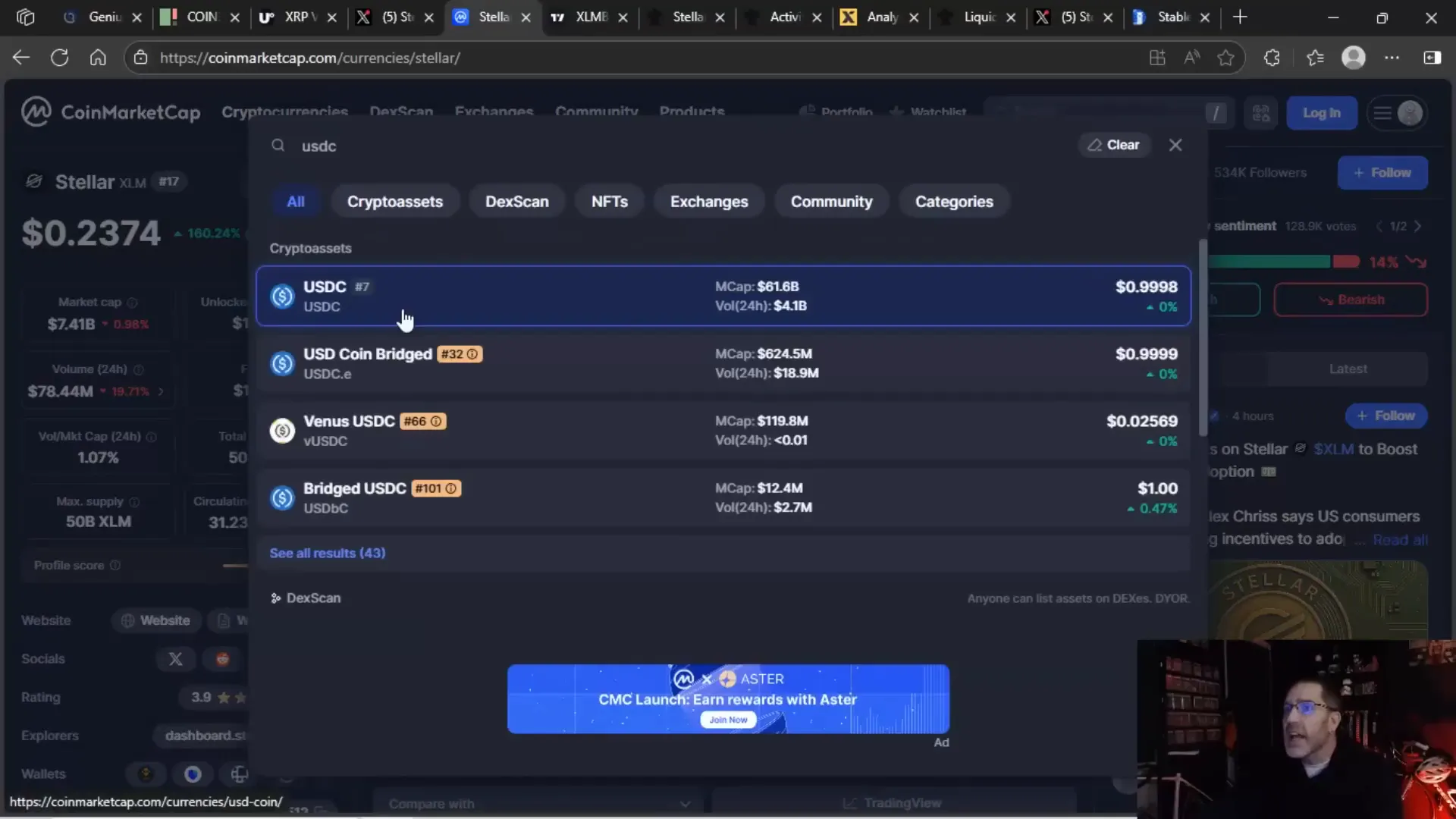
Task: Click the CoinMarketCap logo
Action: tap(111, 112)
